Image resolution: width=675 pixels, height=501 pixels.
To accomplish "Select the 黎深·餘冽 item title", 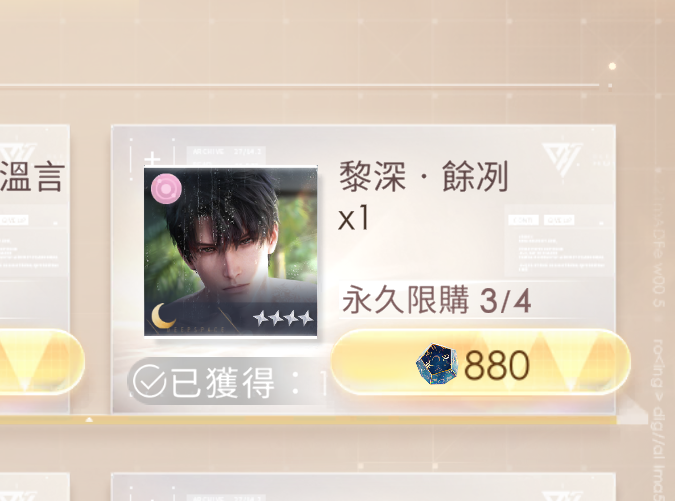I will click(x=424, y=176).
